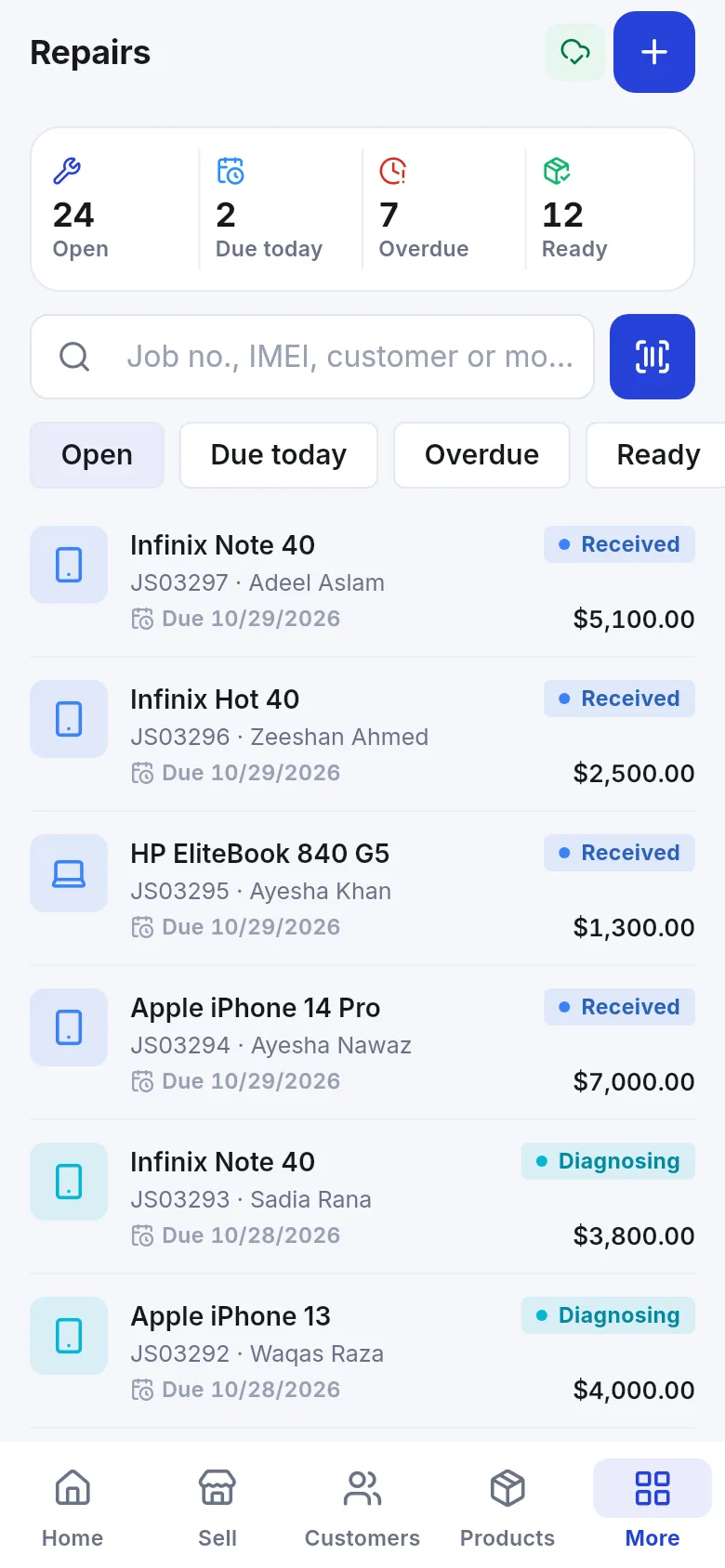Screen dimensions: 725x1568
Task: Click JS03292 · Waqas Raza text
Action: click(x=257, y=1353)
